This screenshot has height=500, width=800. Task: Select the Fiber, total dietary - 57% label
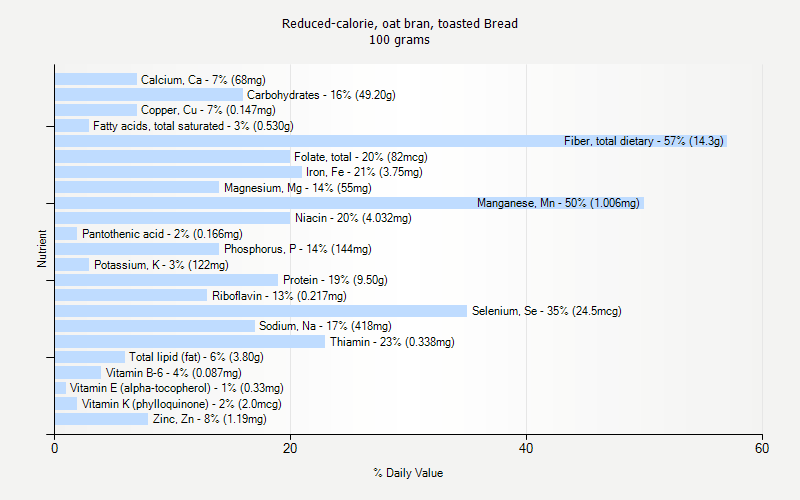(x=644, y=141)
